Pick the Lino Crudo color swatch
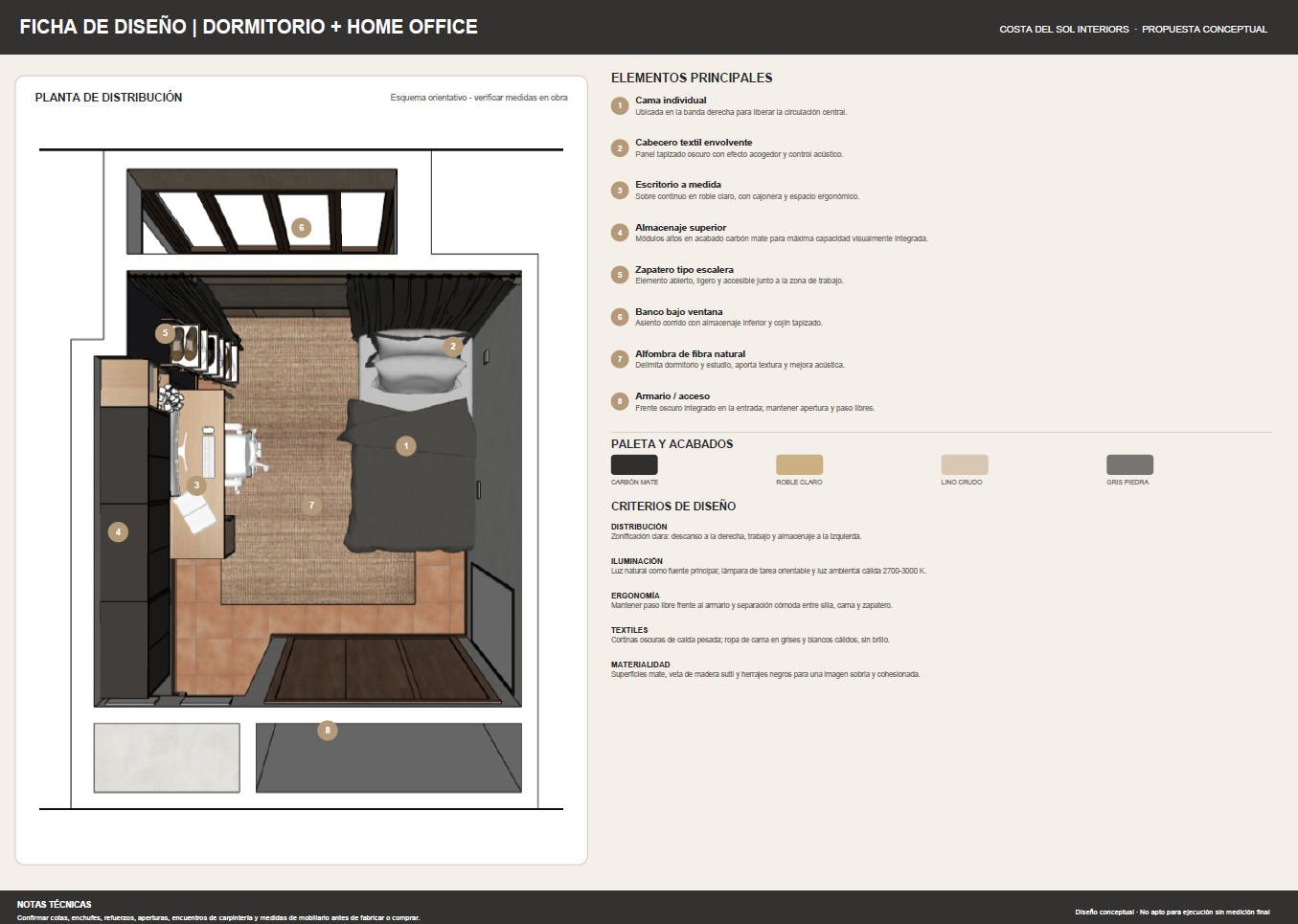Viewport: 1298px width, 924px height. coord(965,464)
